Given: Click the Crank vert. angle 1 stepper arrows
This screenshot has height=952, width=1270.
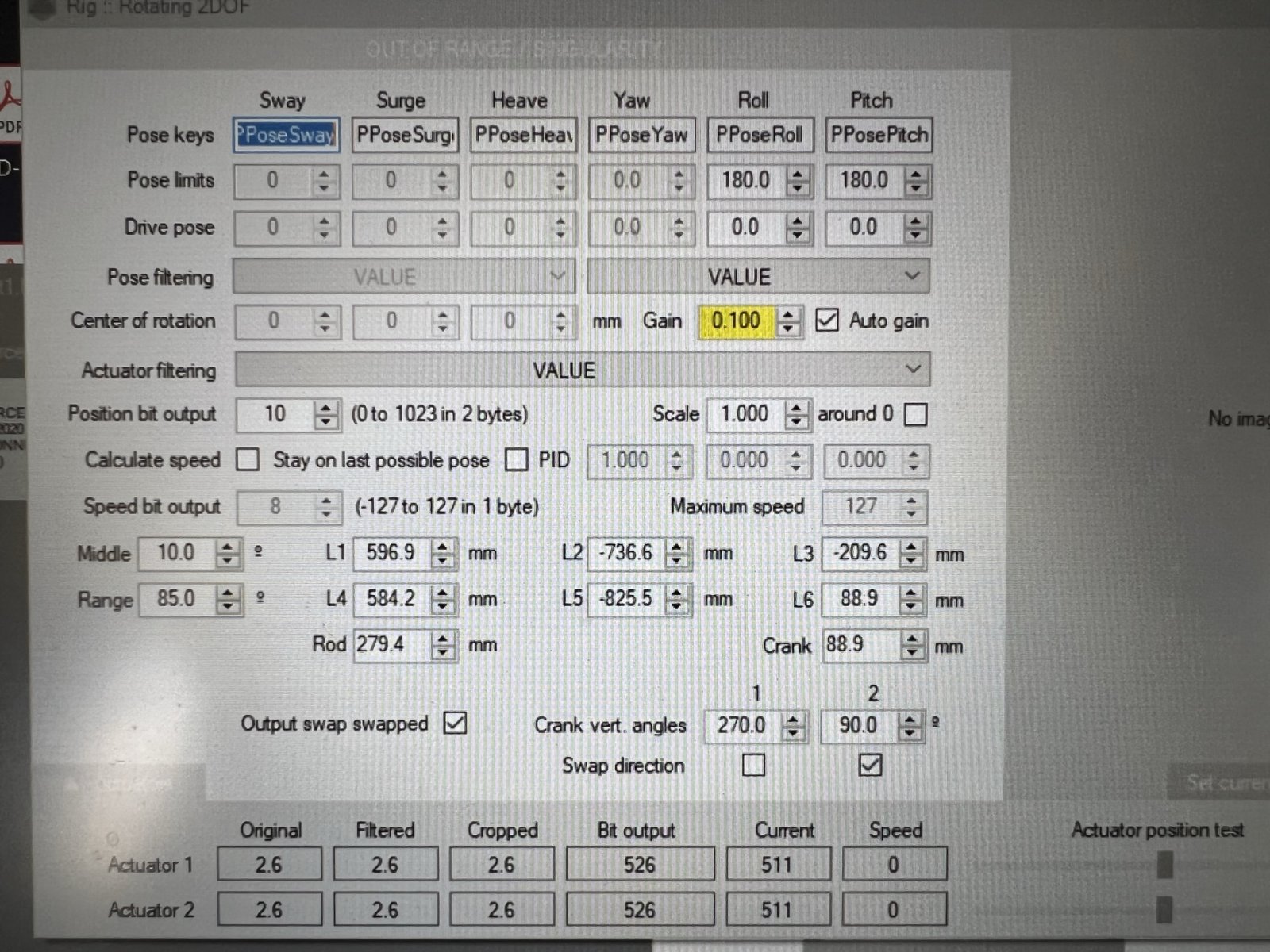Looking at the screenshot, I should [x=792, y=726].
